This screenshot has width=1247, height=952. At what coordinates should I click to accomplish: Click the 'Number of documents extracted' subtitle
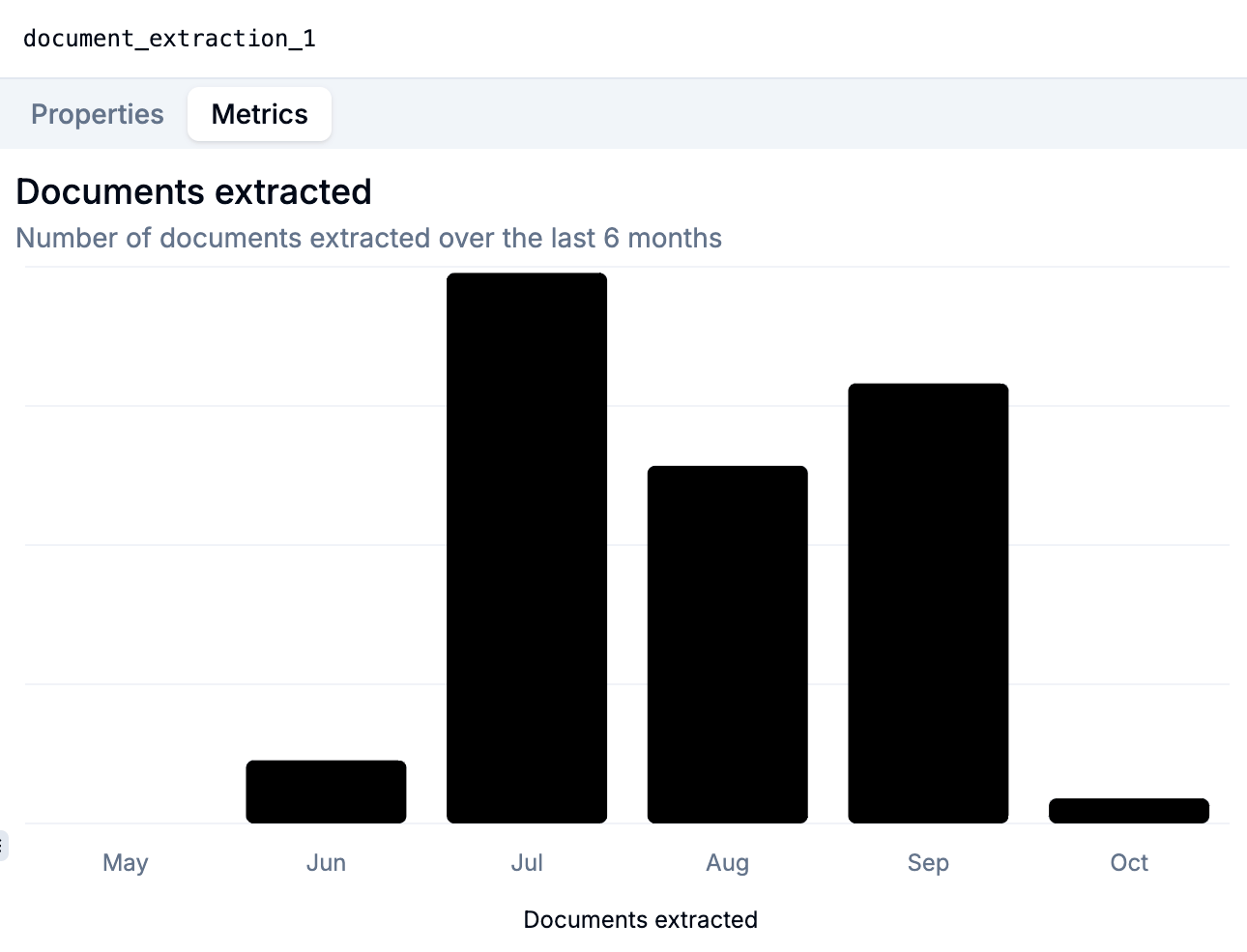pyautogui.click(x=369, y=238)
